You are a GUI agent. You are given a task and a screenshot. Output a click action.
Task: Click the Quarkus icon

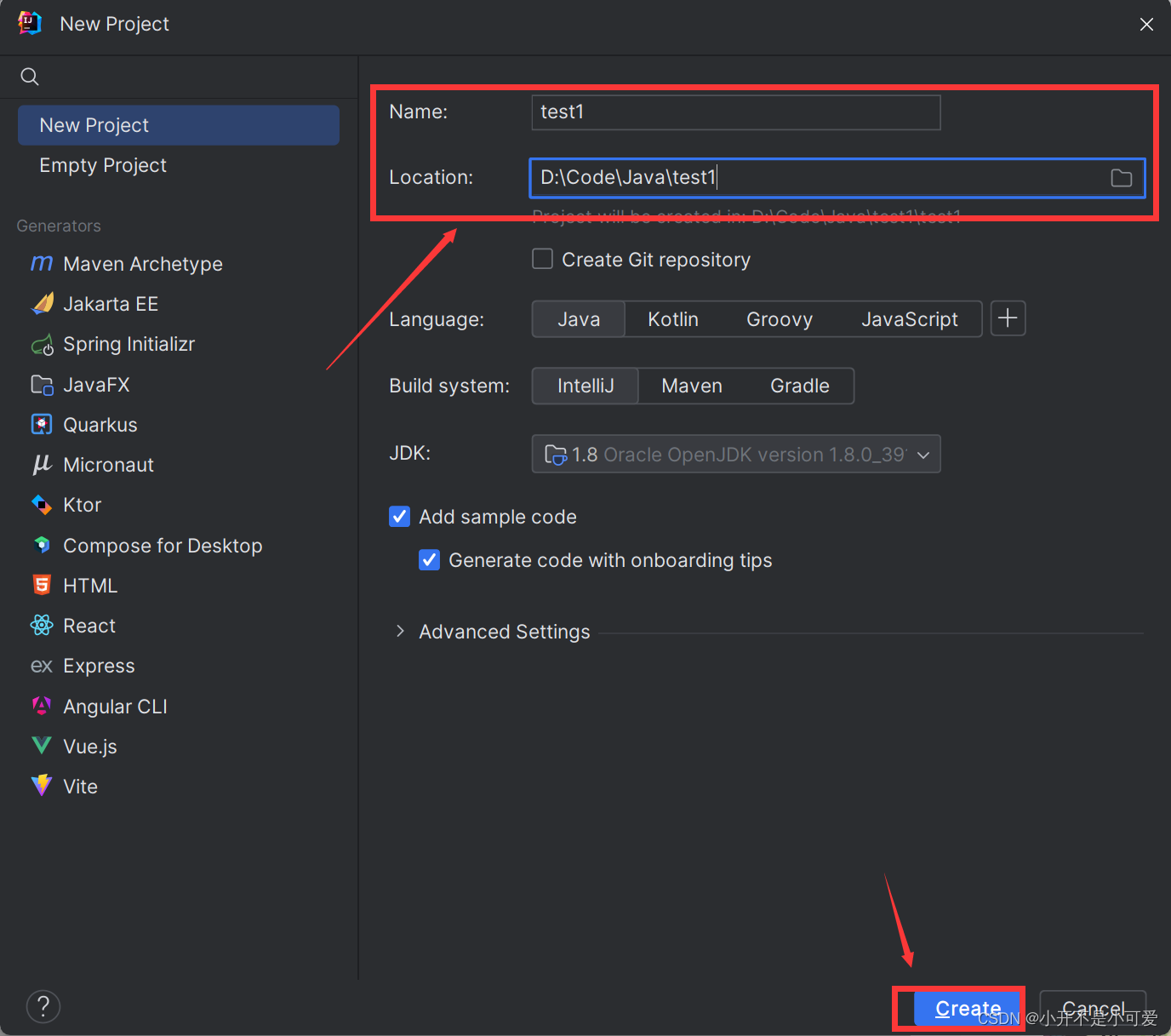[x=42, y=425]
